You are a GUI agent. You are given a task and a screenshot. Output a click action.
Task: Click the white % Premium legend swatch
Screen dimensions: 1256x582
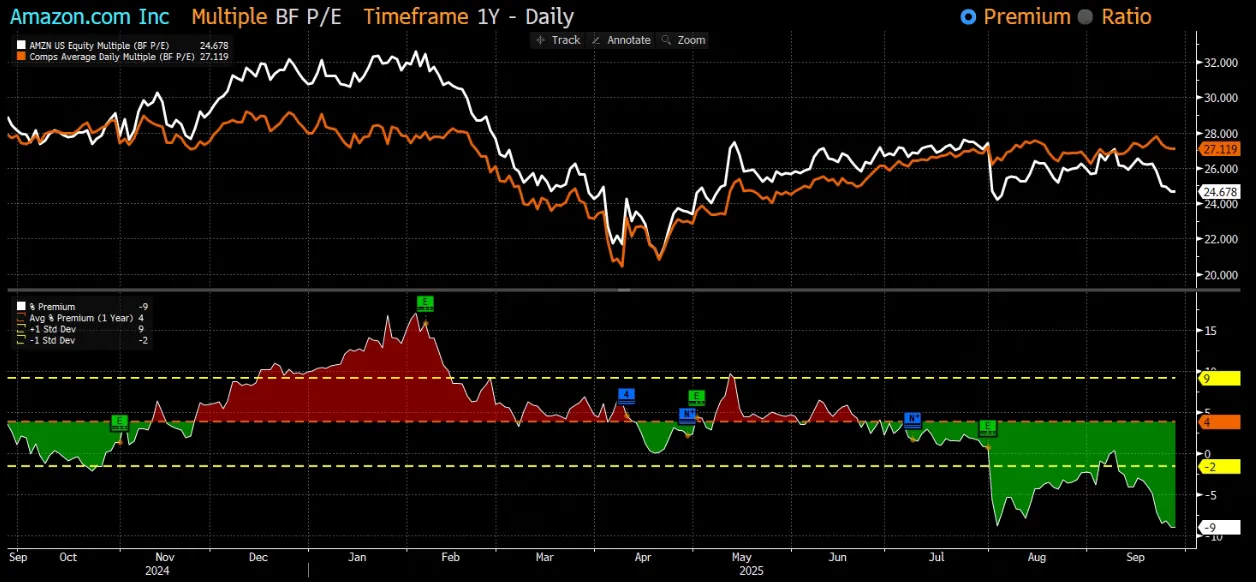[20, 307]
